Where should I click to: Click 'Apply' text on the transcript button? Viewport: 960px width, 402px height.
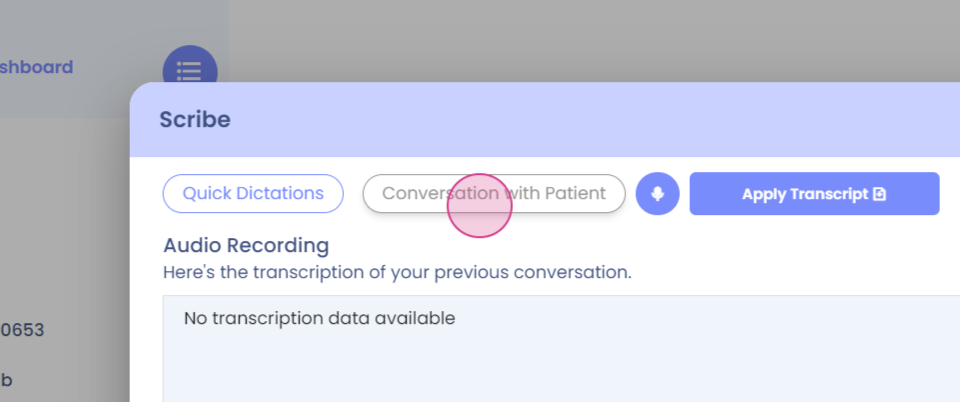click(x=764, y=194)
